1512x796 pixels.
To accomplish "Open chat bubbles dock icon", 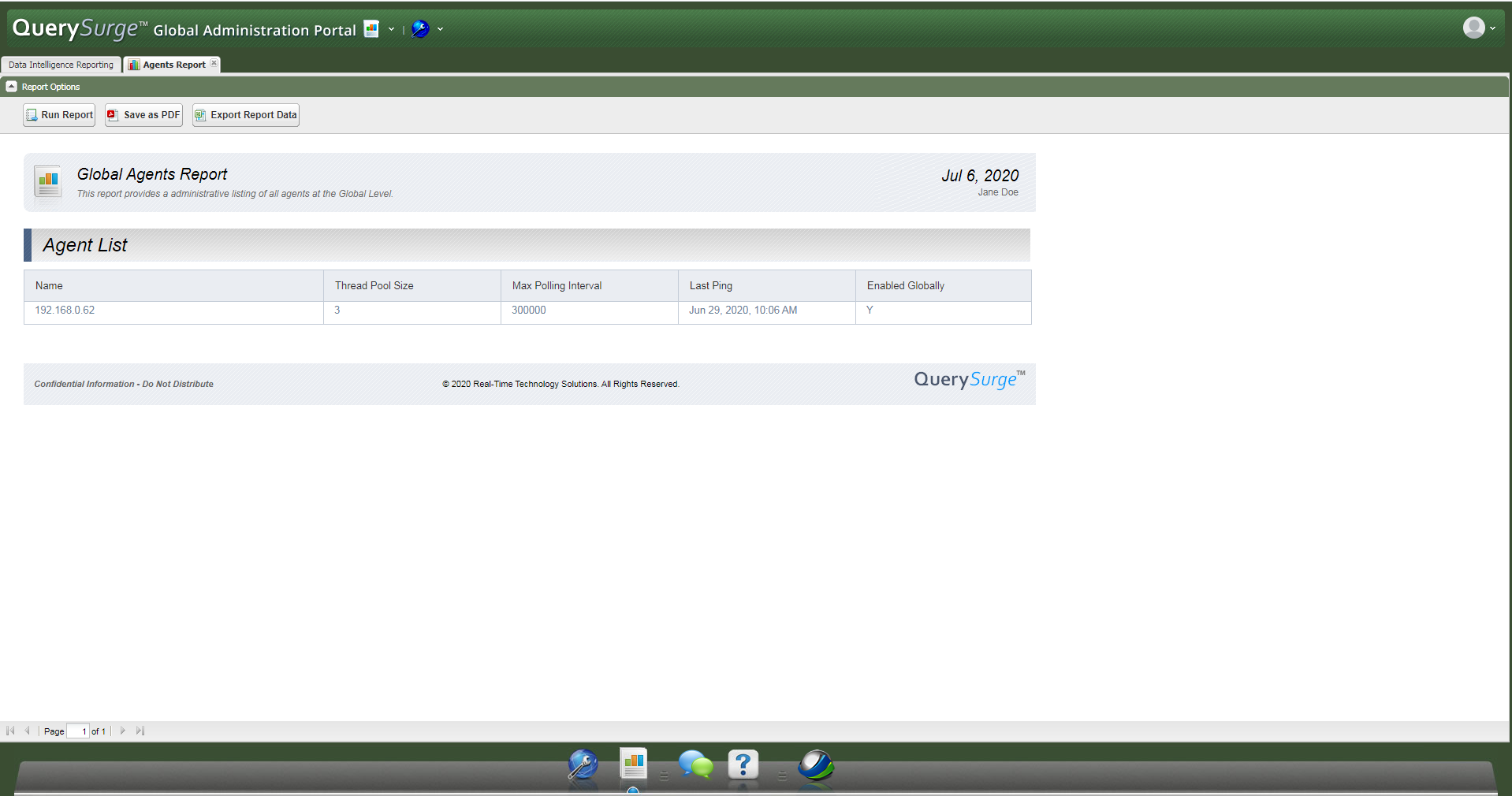I will pyautogui.click(x=696, y=764).
